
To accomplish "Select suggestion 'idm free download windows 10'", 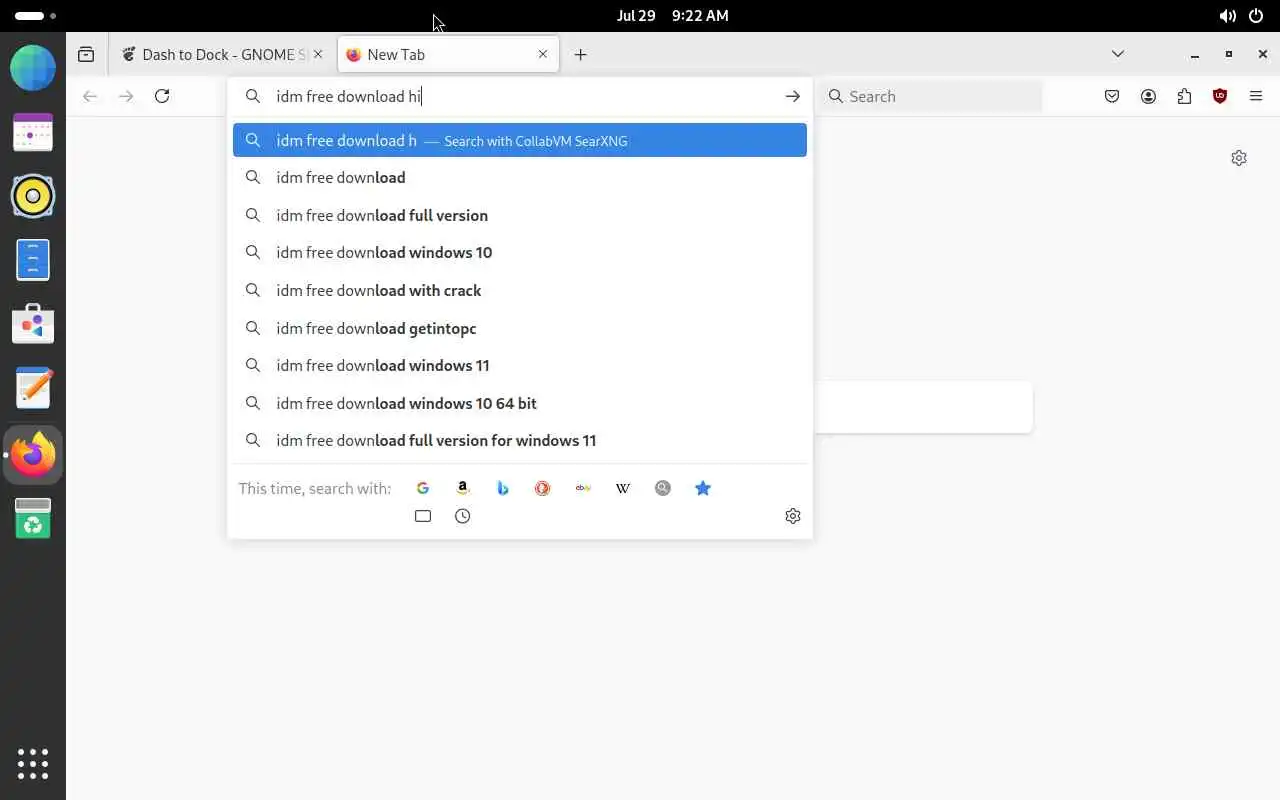I will coord(520,252).
